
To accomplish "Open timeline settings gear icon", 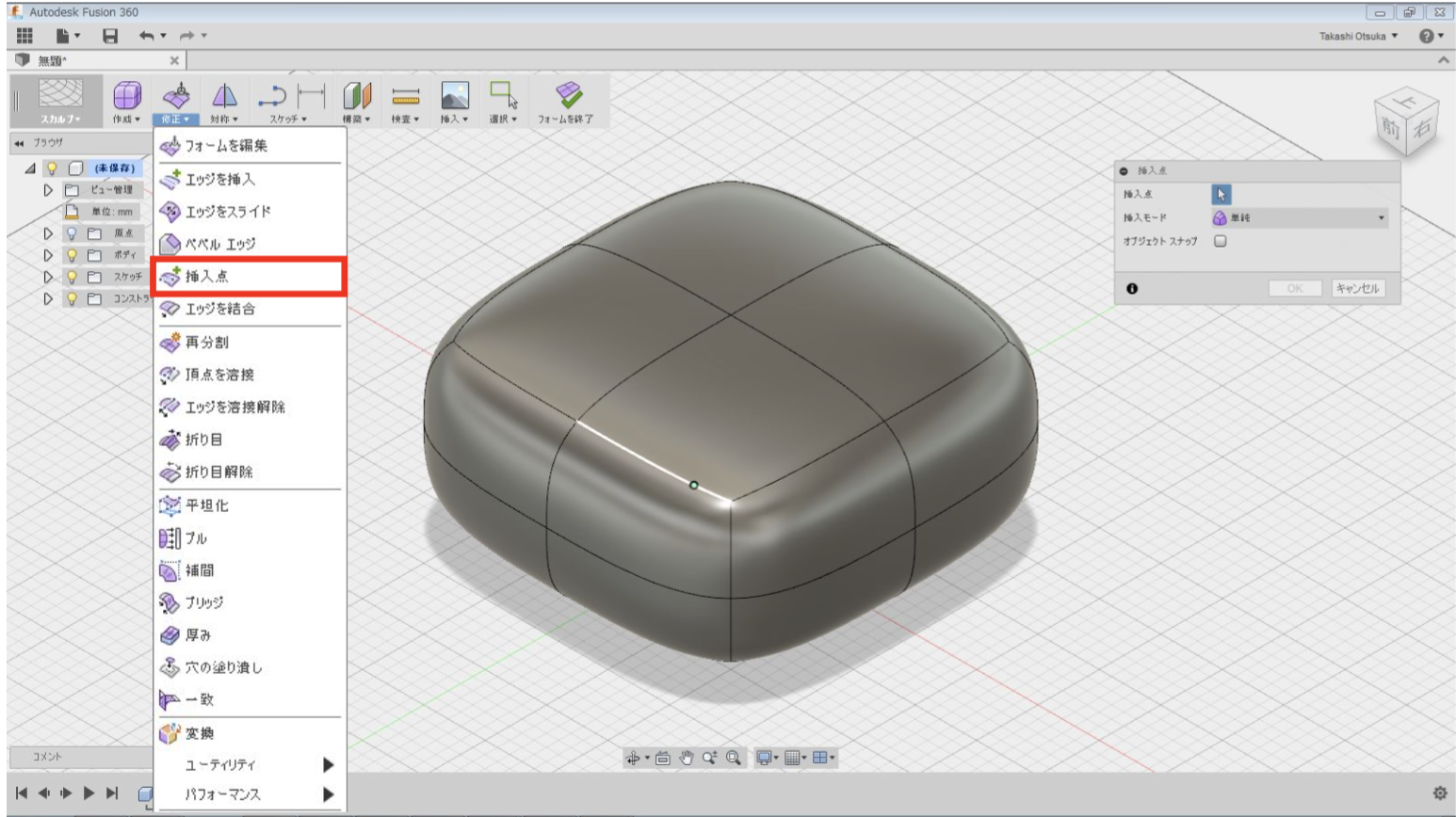I will click(1439, 793).
